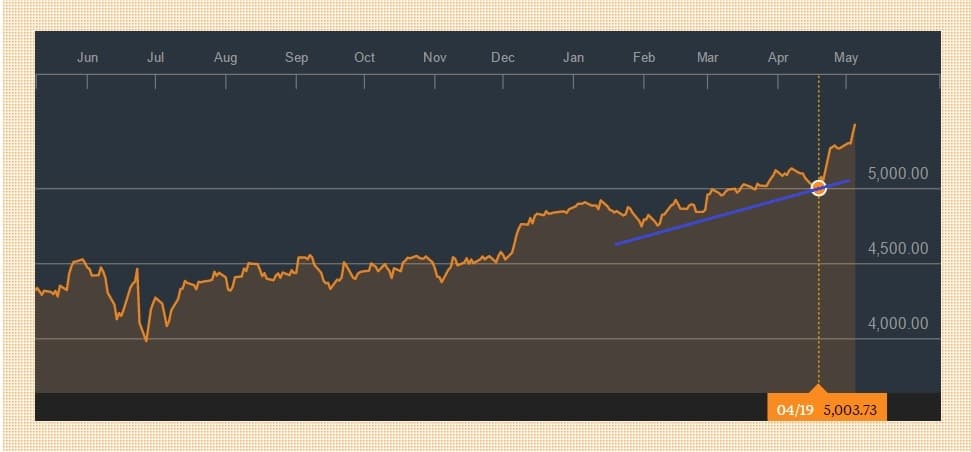Image resolution: width=971 pixels, height=452 pixels.
Task: Click the vertical dashed crosshair line
Action: (819, 300)
